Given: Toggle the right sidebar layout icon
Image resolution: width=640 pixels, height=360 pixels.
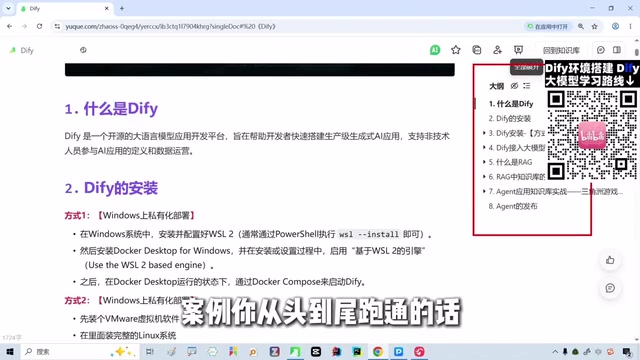Looking at the screenshot, I should (x=617, y=50).
